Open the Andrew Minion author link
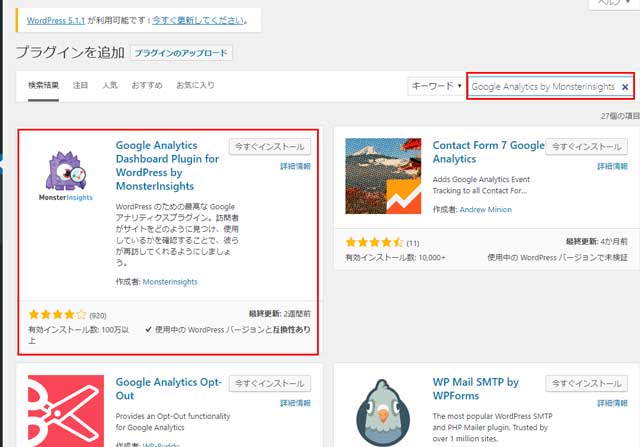Viewport: 640px width, 447px height. [x=486, y=209]
